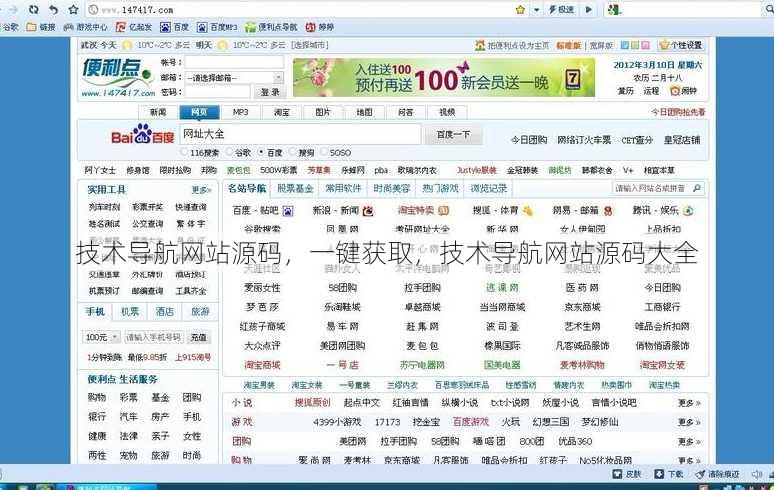Click the yellow bookmark star in the address bar

(x=520, y=9)
